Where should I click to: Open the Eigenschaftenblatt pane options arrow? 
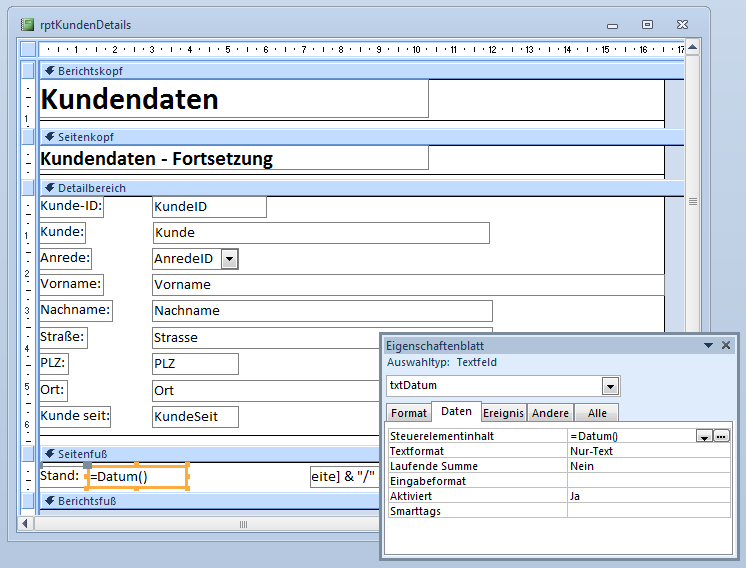point(708,345)
